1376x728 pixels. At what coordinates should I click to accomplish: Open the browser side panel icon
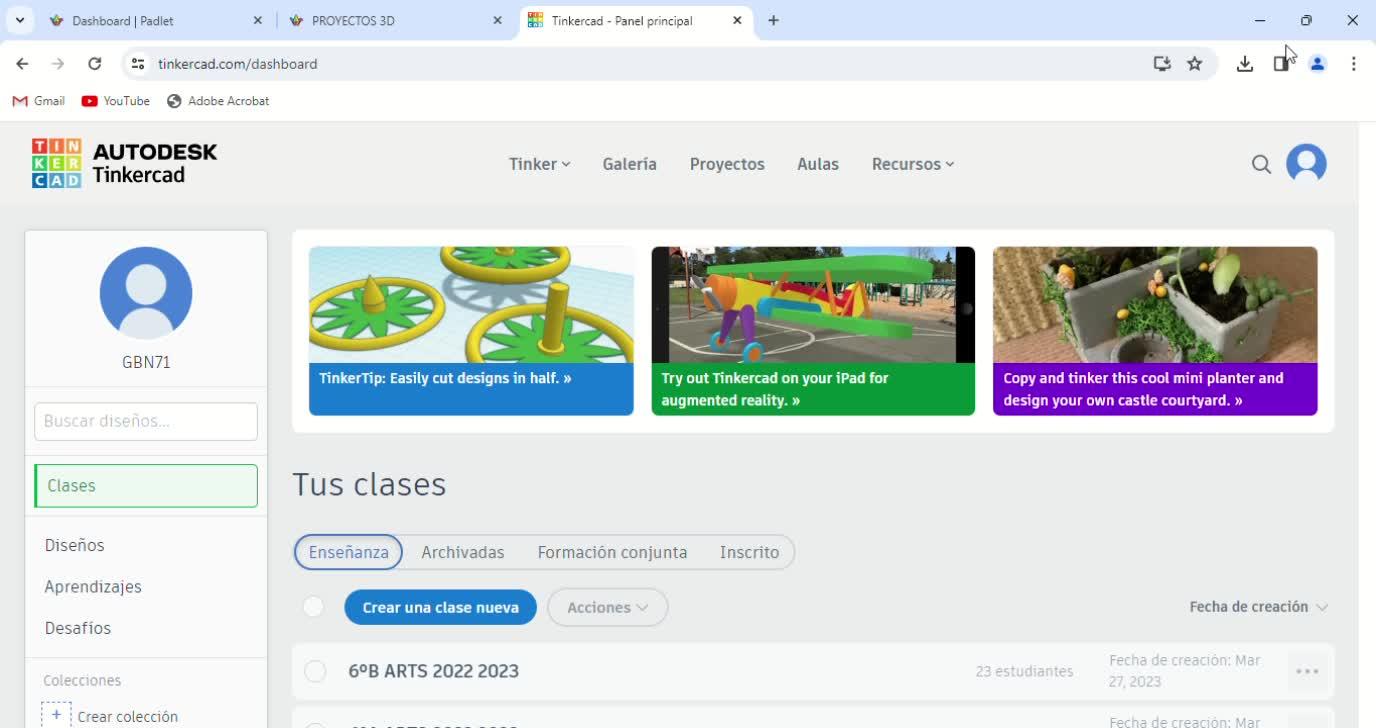click(1281, 64)
